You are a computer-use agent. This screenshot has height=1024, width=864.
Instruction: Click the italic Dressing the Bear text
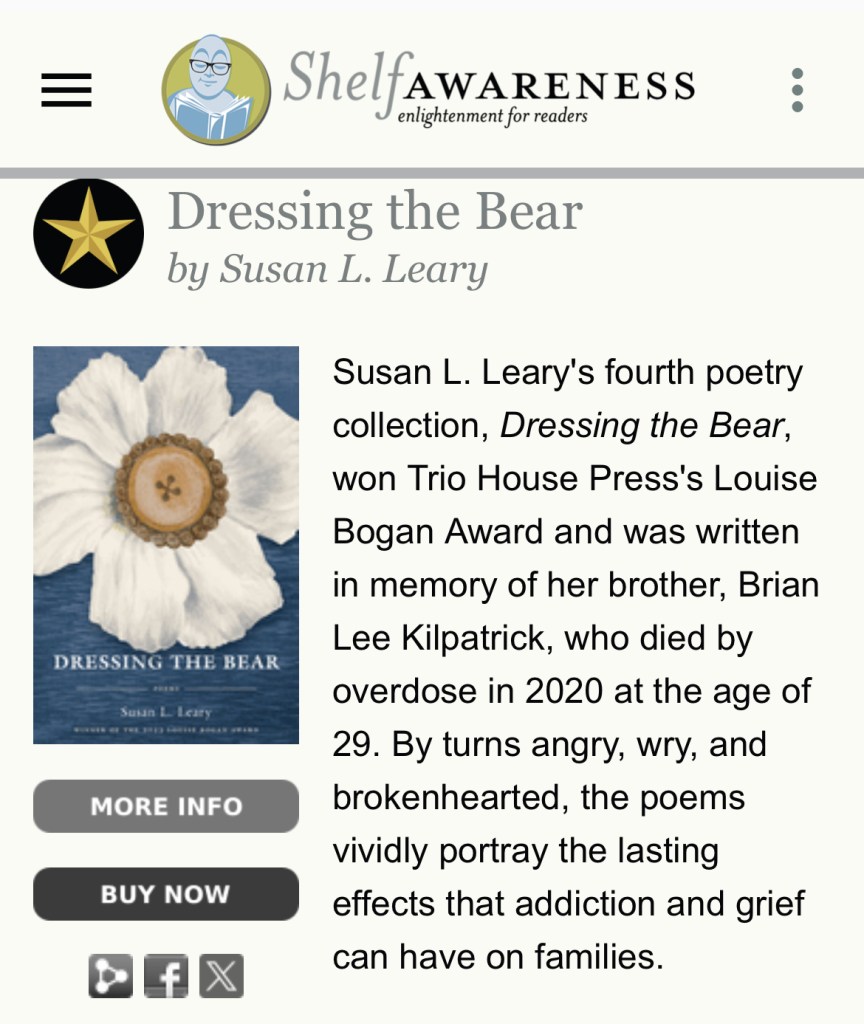[641, 426]
